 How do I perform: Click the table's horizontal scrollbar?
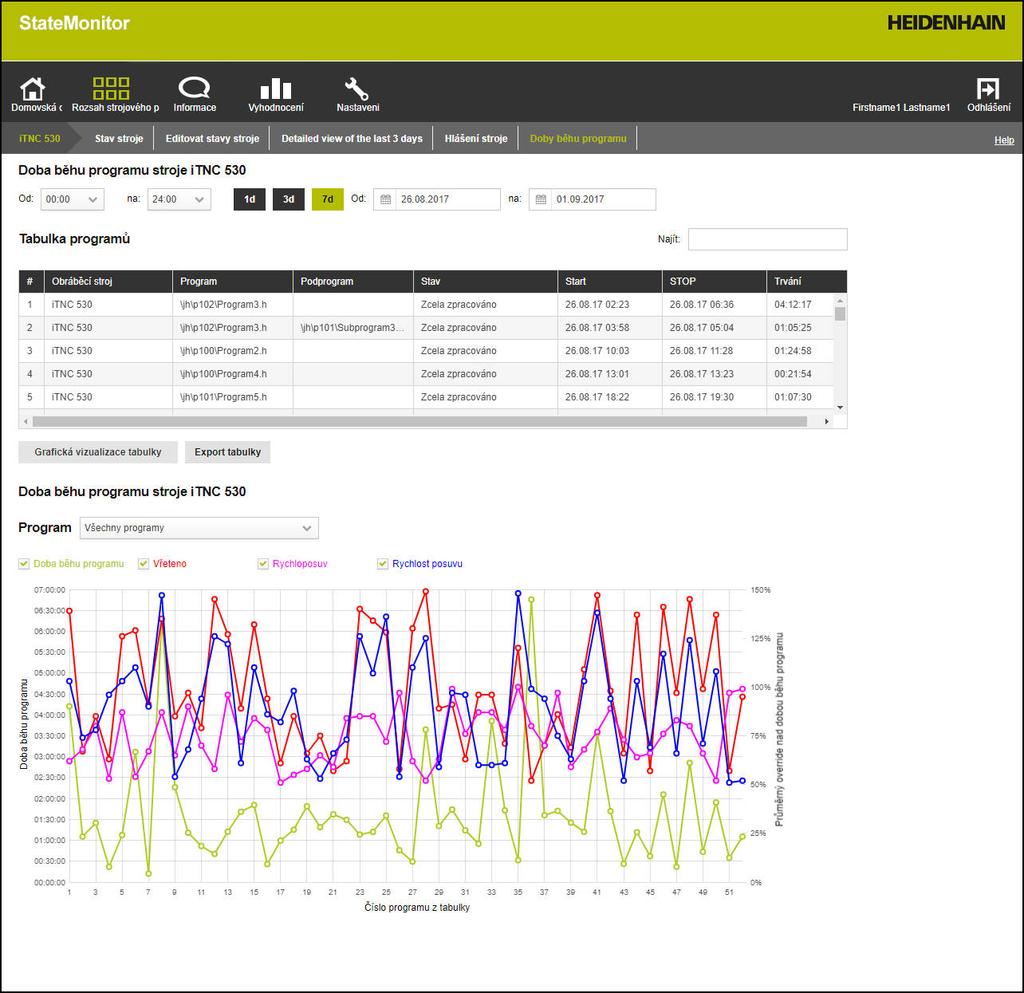(419, 422)
